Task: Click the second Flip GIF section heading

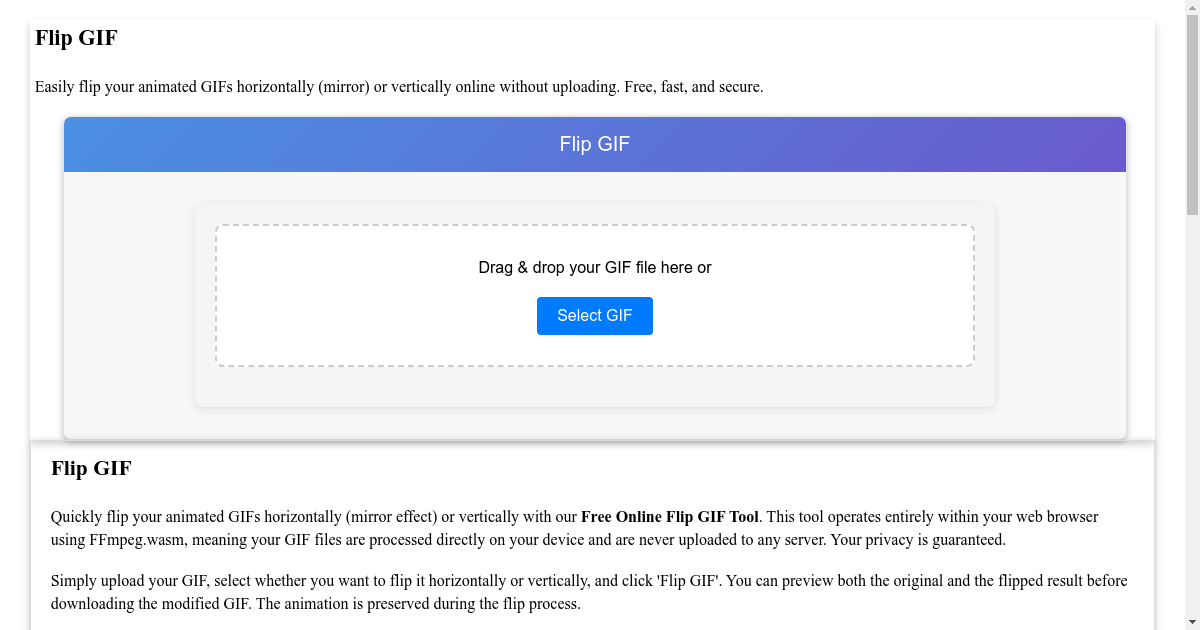Action: pyautogui.click(x=90, y=468)
